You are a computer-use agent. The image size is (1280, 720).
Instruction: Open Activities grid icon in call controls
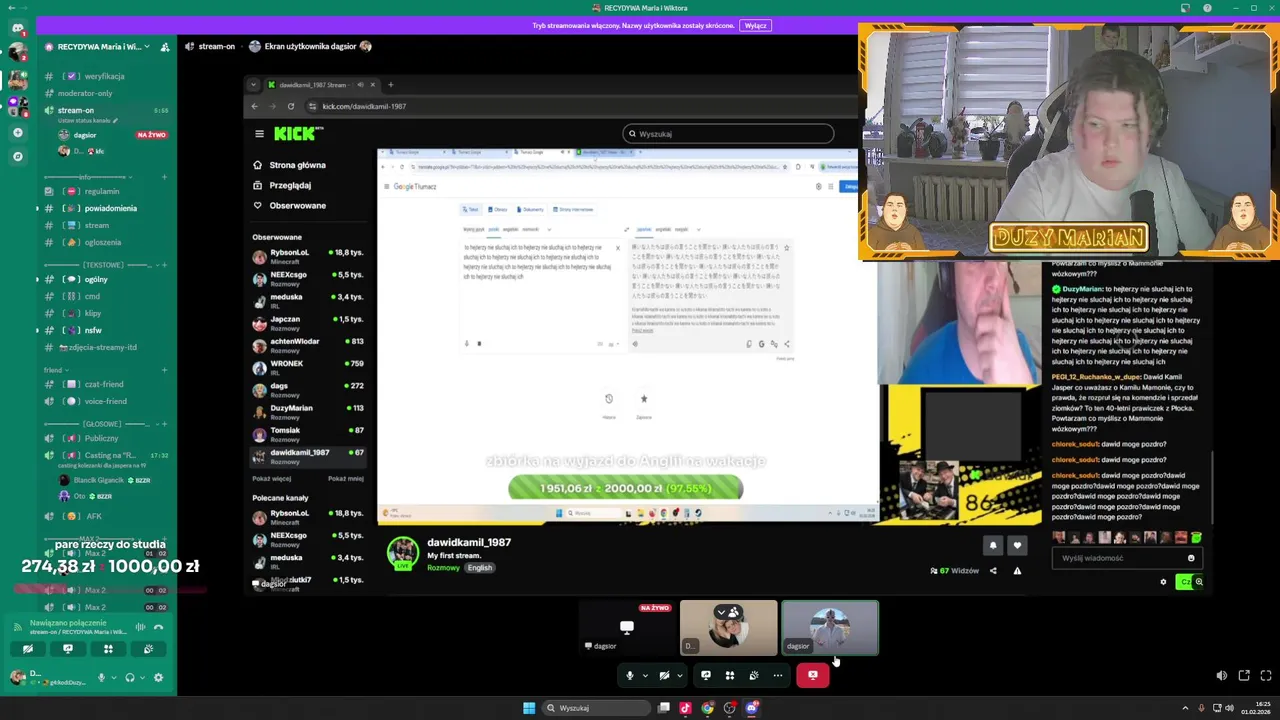730,675
